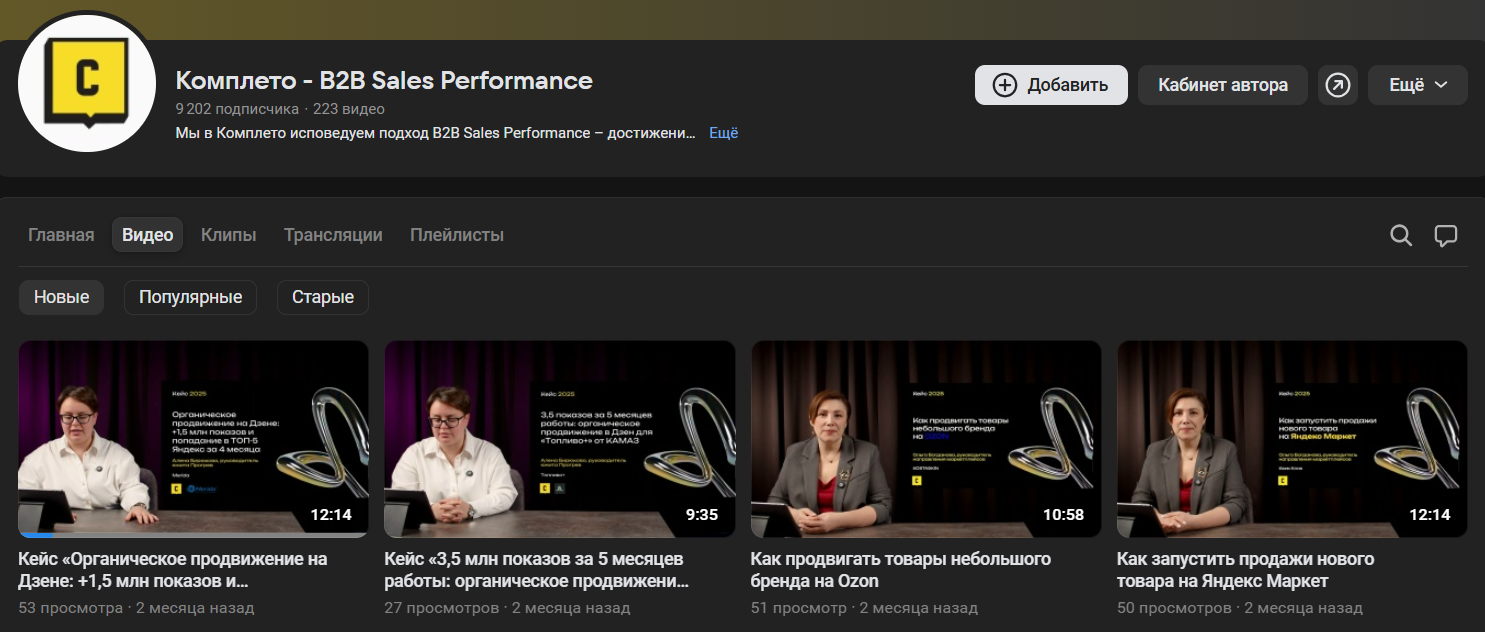Screen dimensions: 1485x632
Task: Open channel search with magnifier icon
Action: (x=1401, y=235)
